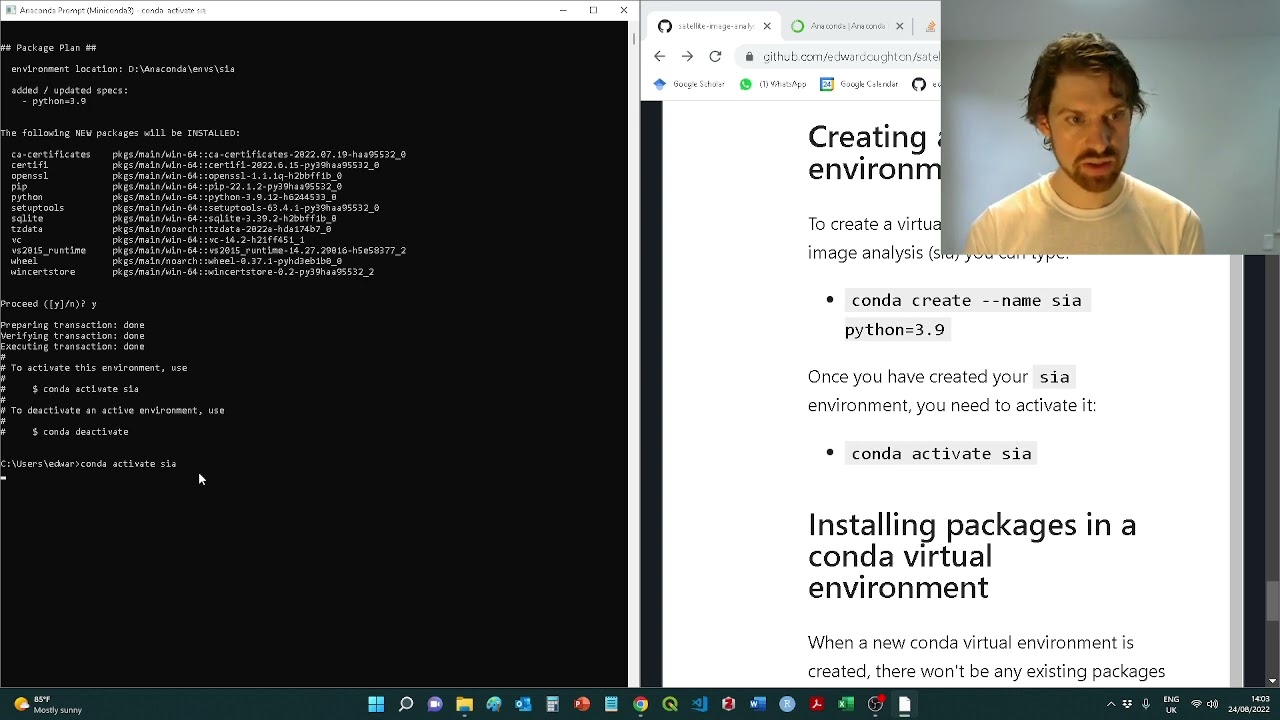Click the browser page vertical scrollbar thumb
The image size is (1280, 720).
click(1272, 601)
